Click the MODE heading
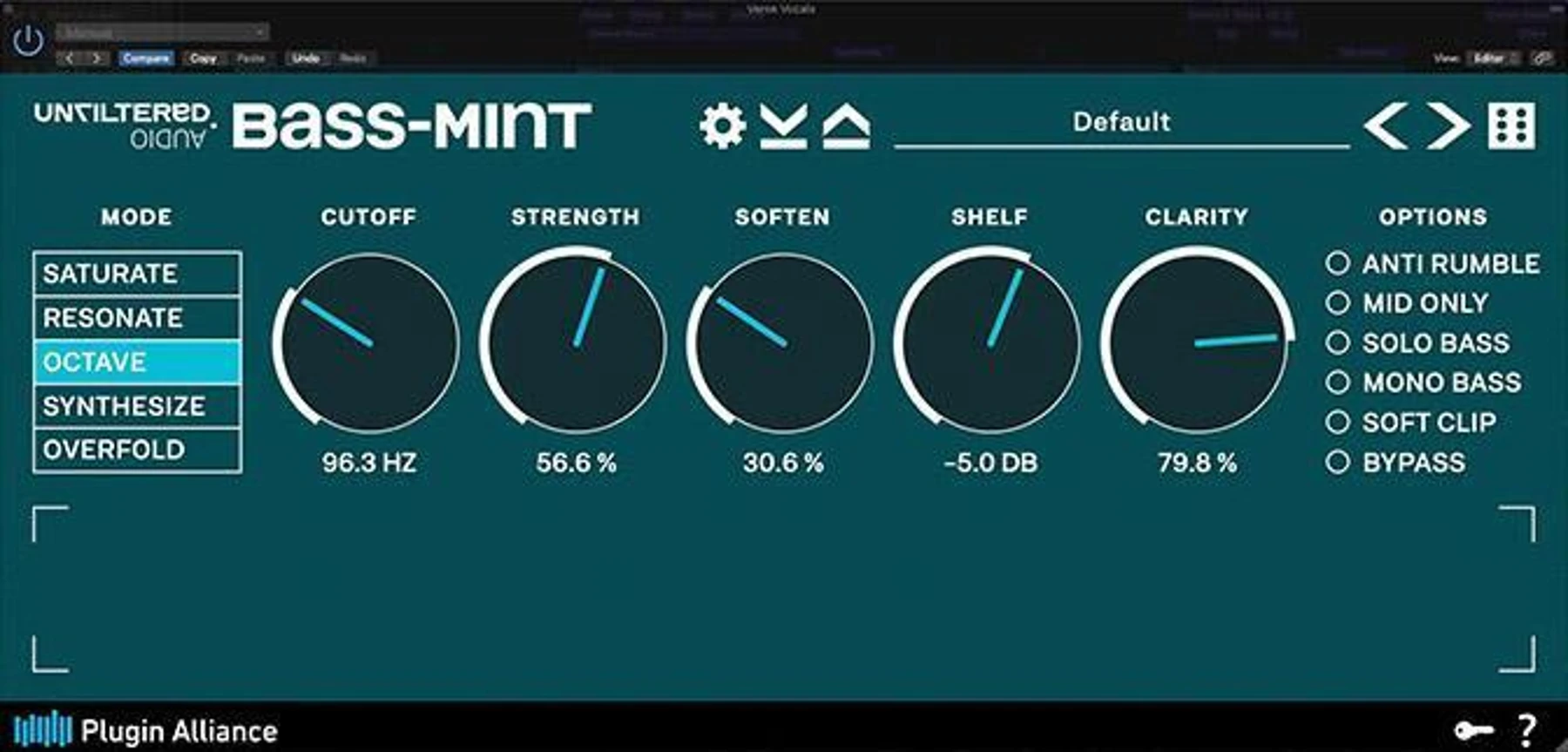The width and height of the screenshot is (1568, 752). click(137, 217)
